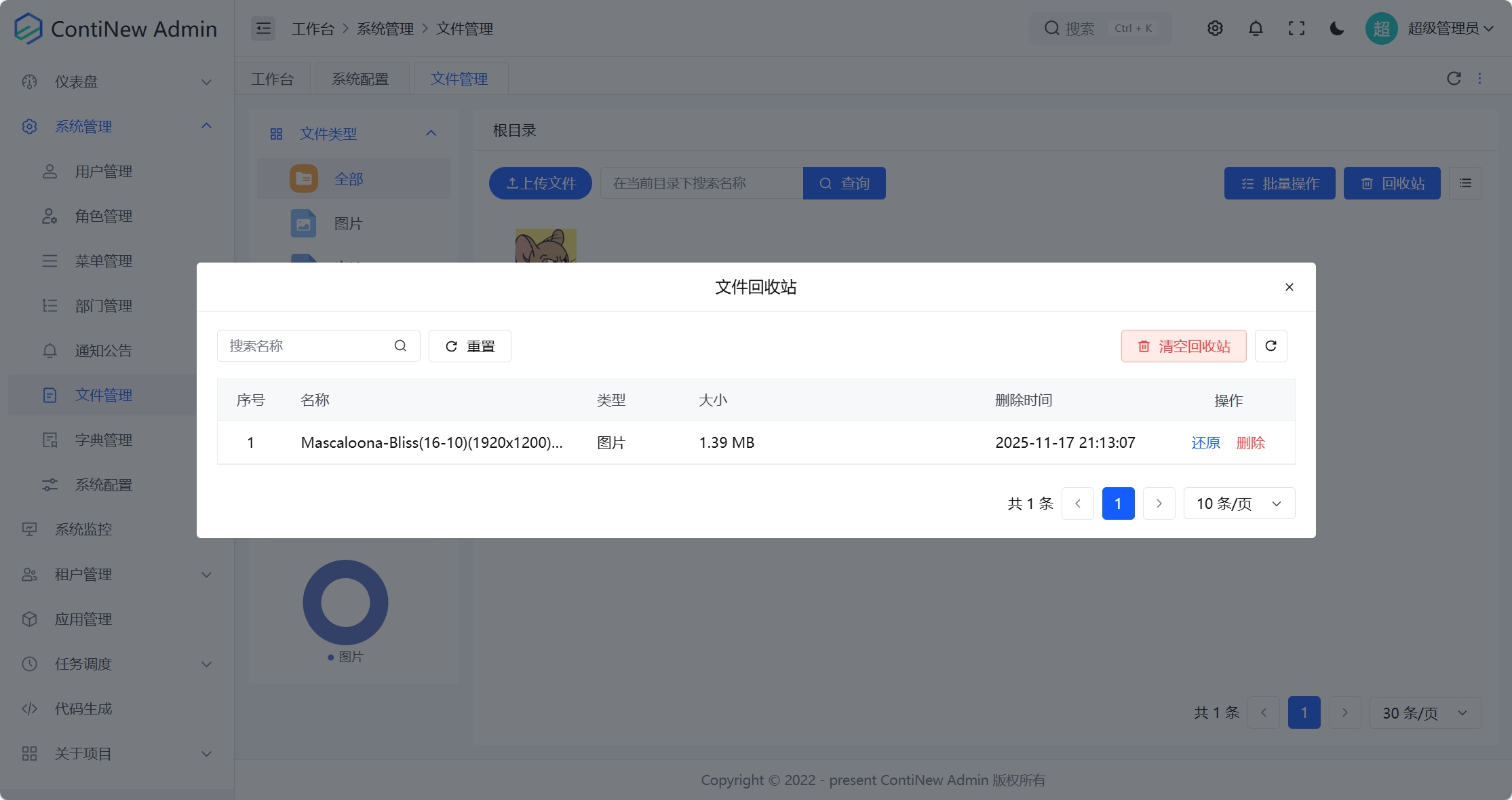This screenshot has height=800, width=1512.
Task: Switch to list view icon in file toolbar
Action: pyautogui.click(x=1465, y=183)
